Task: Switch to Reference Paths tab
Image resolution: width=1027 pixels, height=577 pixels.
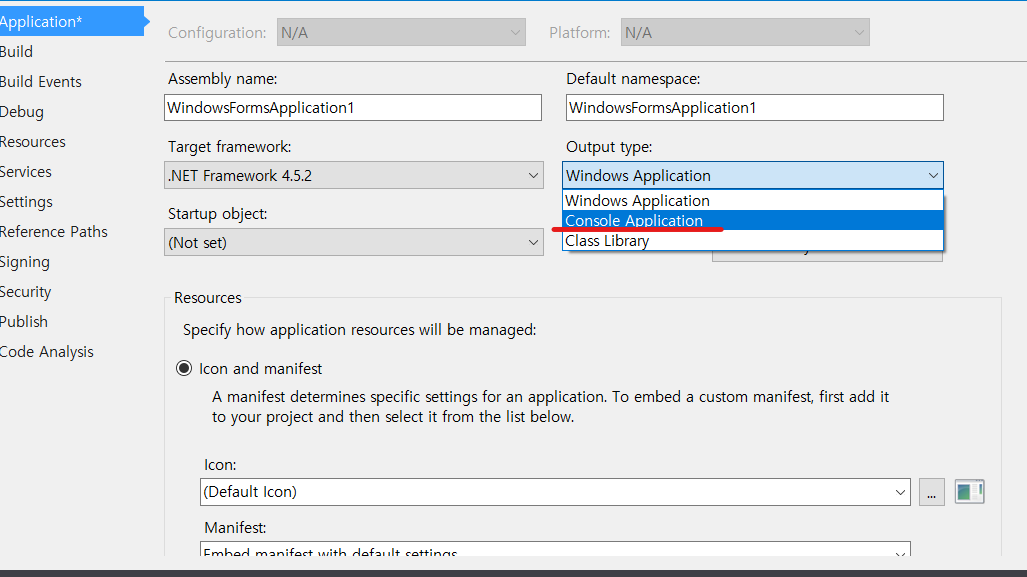Action: (x=54, y=232)
